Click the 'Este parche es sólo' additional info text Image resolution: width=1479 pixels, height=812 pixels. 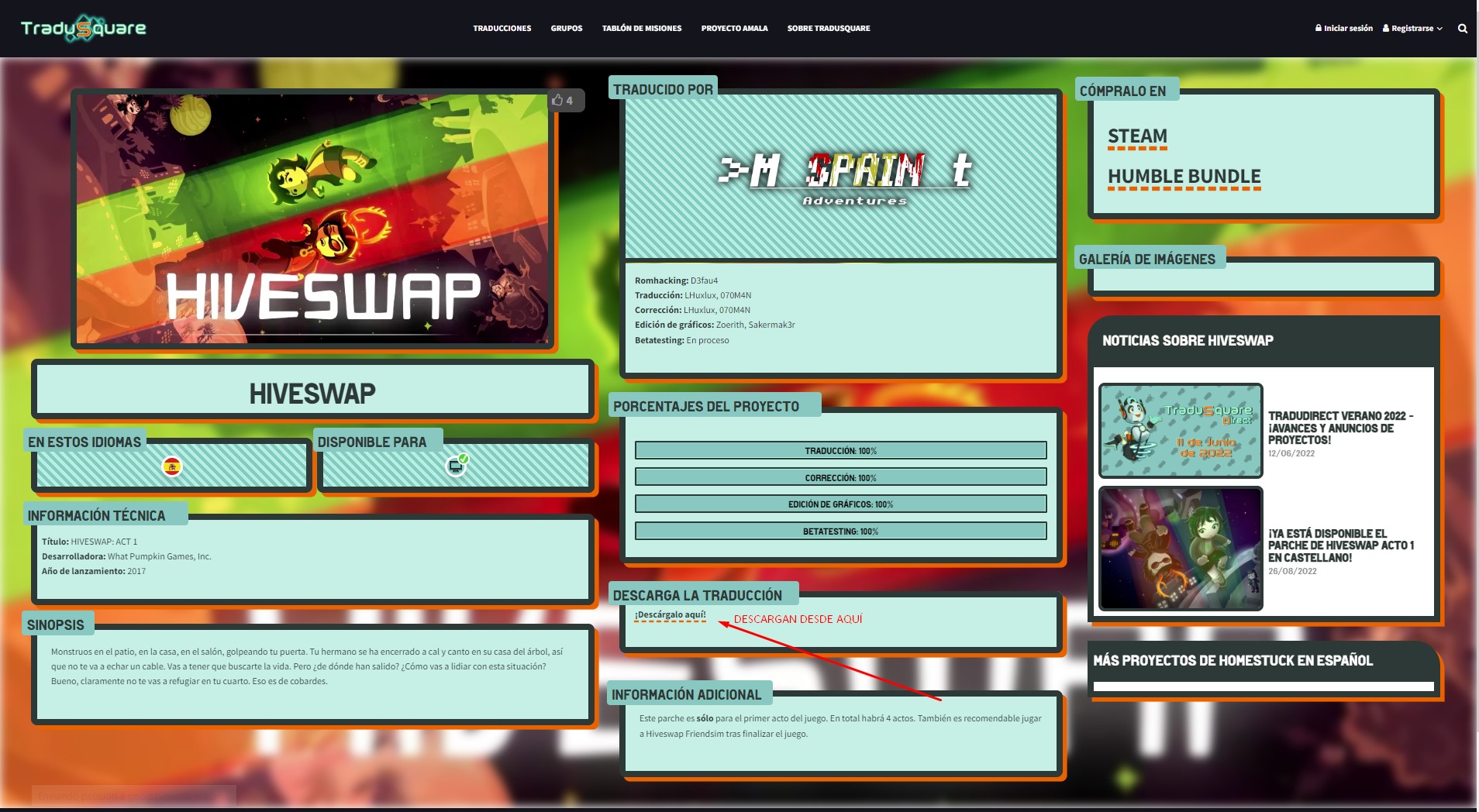point(840,726)
